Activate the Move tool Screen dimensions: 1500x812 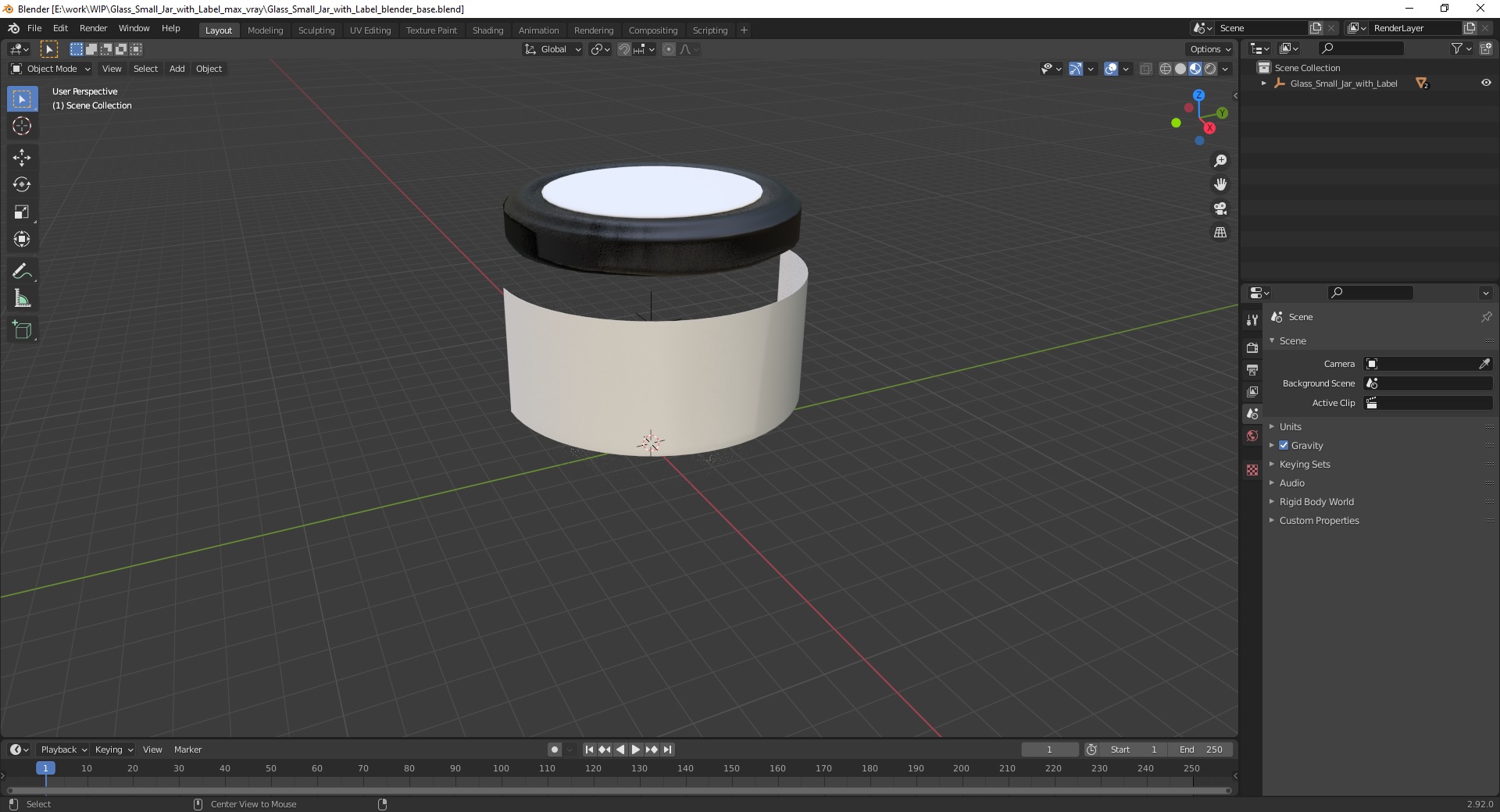(22, 158)
